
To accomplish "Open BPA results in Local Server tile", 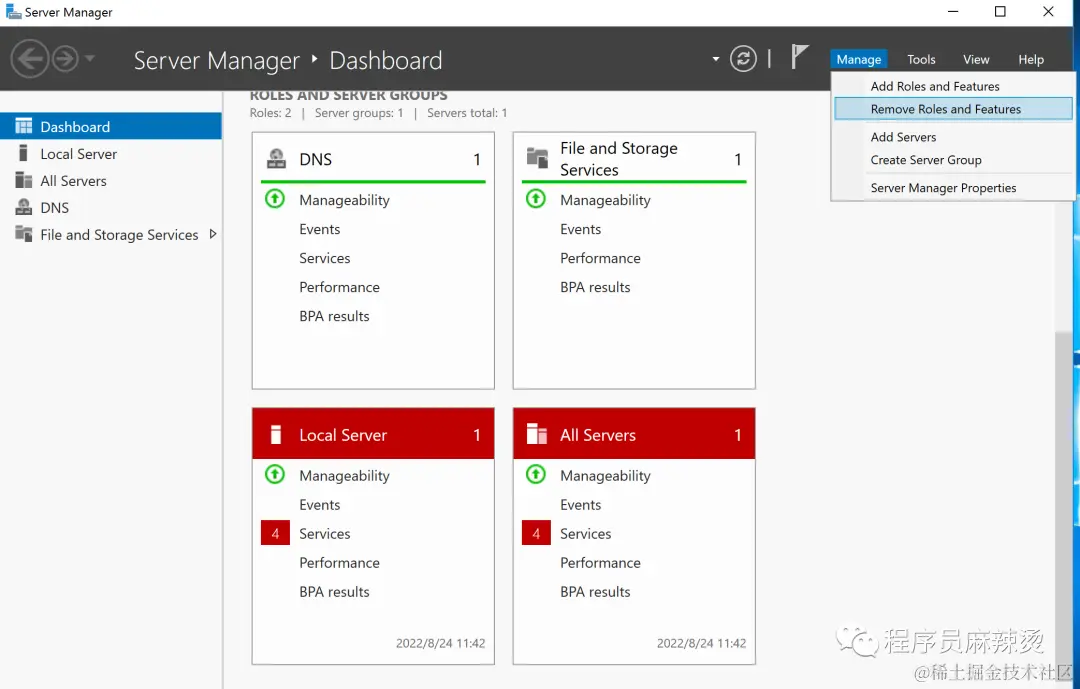I will [x=334, y=591].
